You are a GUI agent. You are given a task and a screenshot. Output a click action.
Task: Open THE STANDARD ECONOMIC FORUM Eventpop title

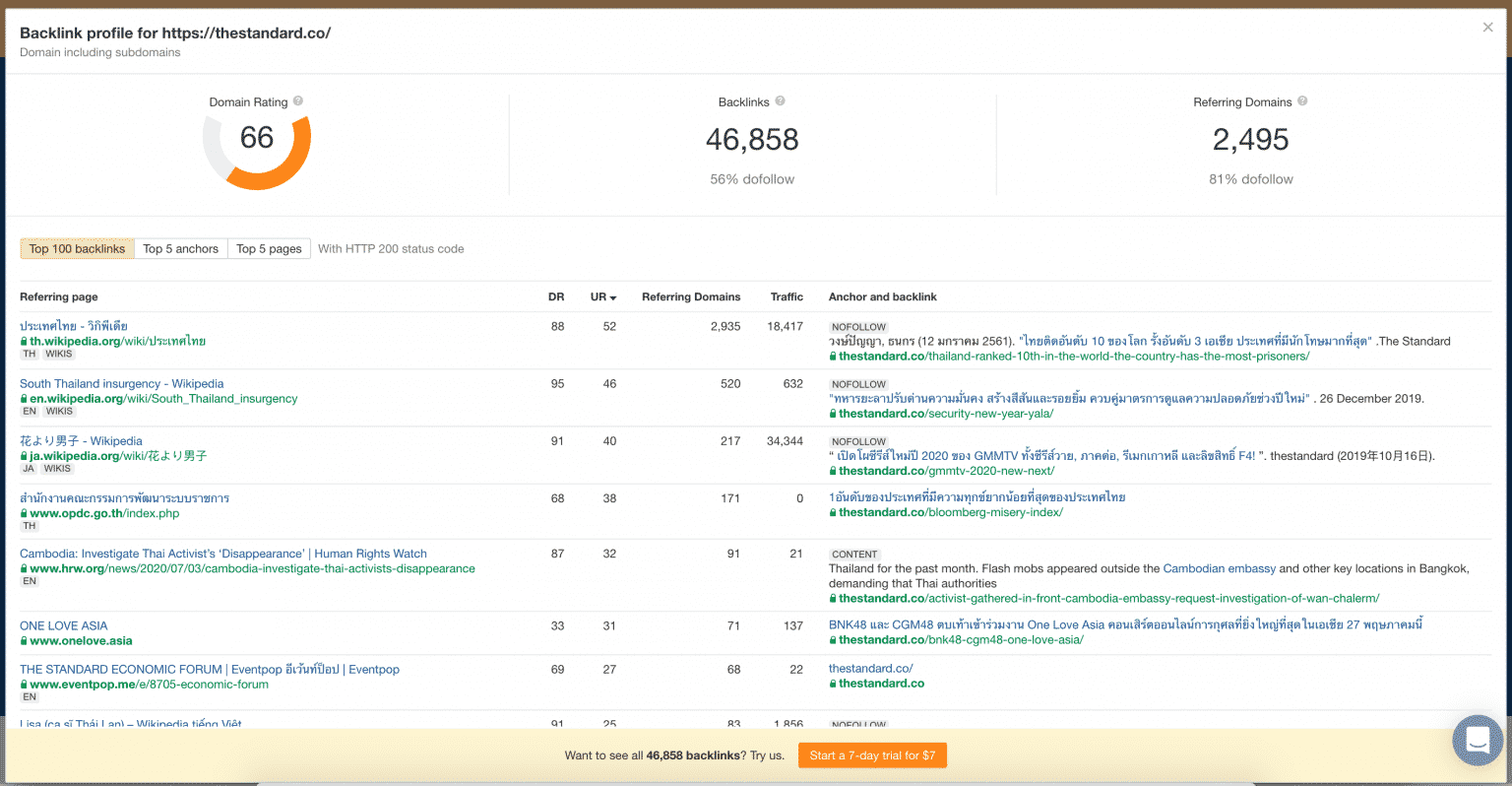click(x=210, y=669)
